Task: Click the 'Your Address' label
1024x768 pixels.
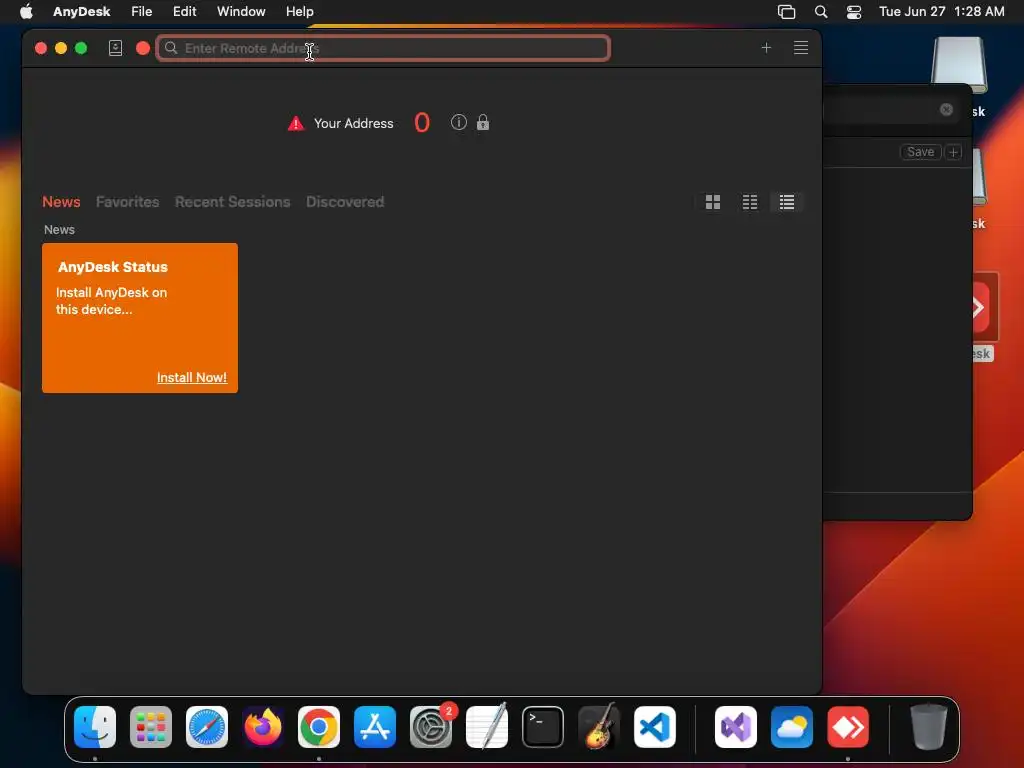Action: tap(353, 123)
